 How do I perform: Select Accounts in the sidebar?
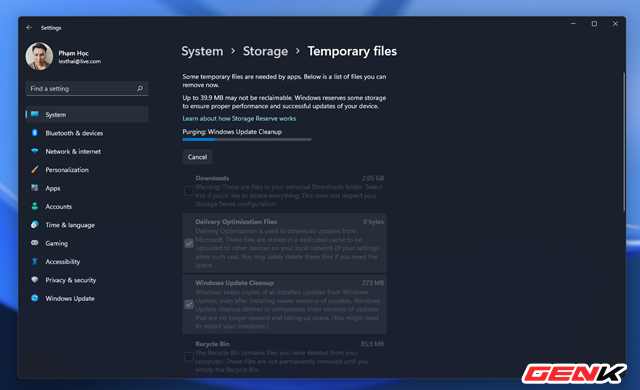[87, 206]
